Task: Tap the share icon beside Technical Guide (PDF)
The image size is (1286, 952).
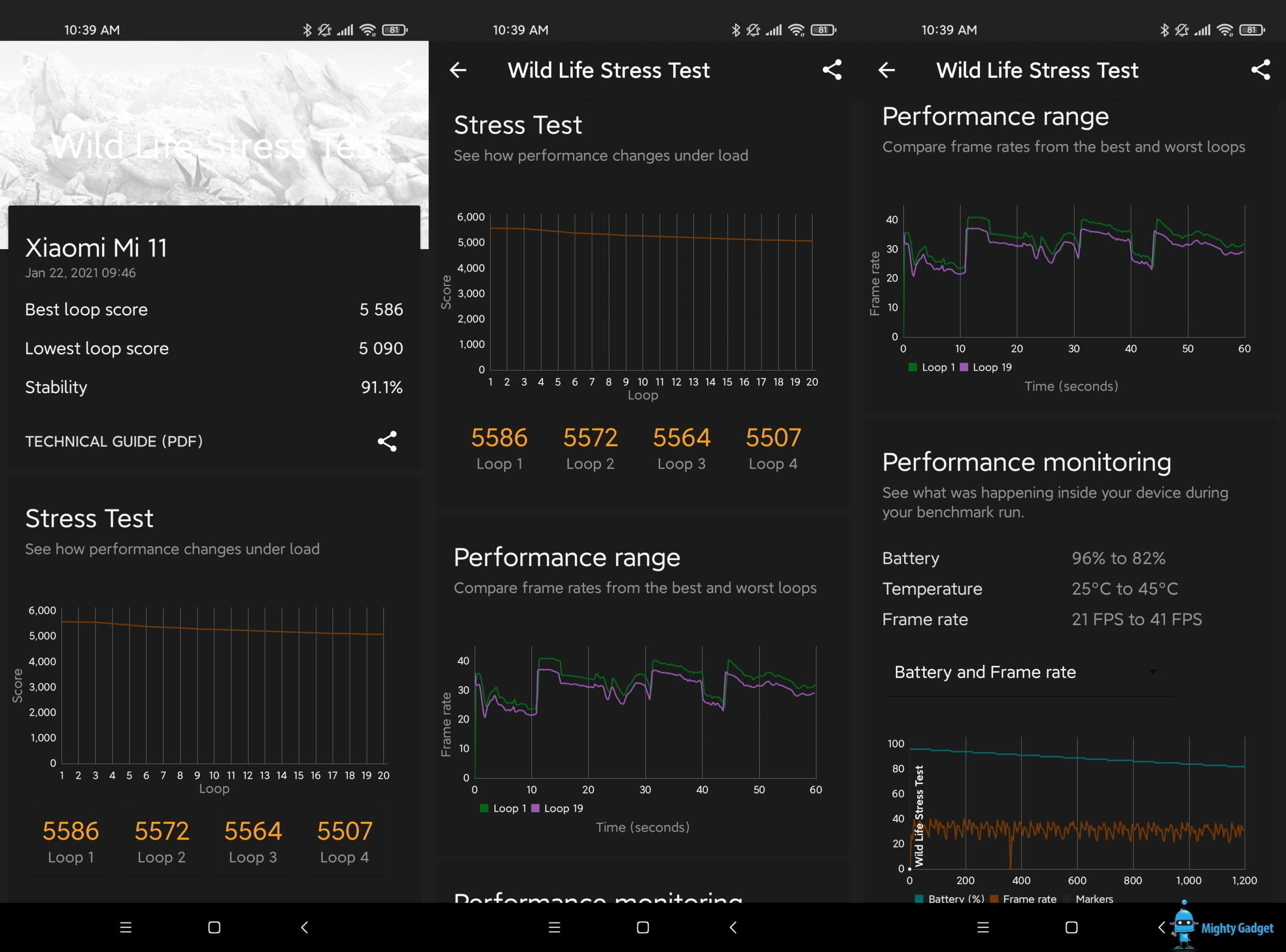Action: [x=387, y=441]
